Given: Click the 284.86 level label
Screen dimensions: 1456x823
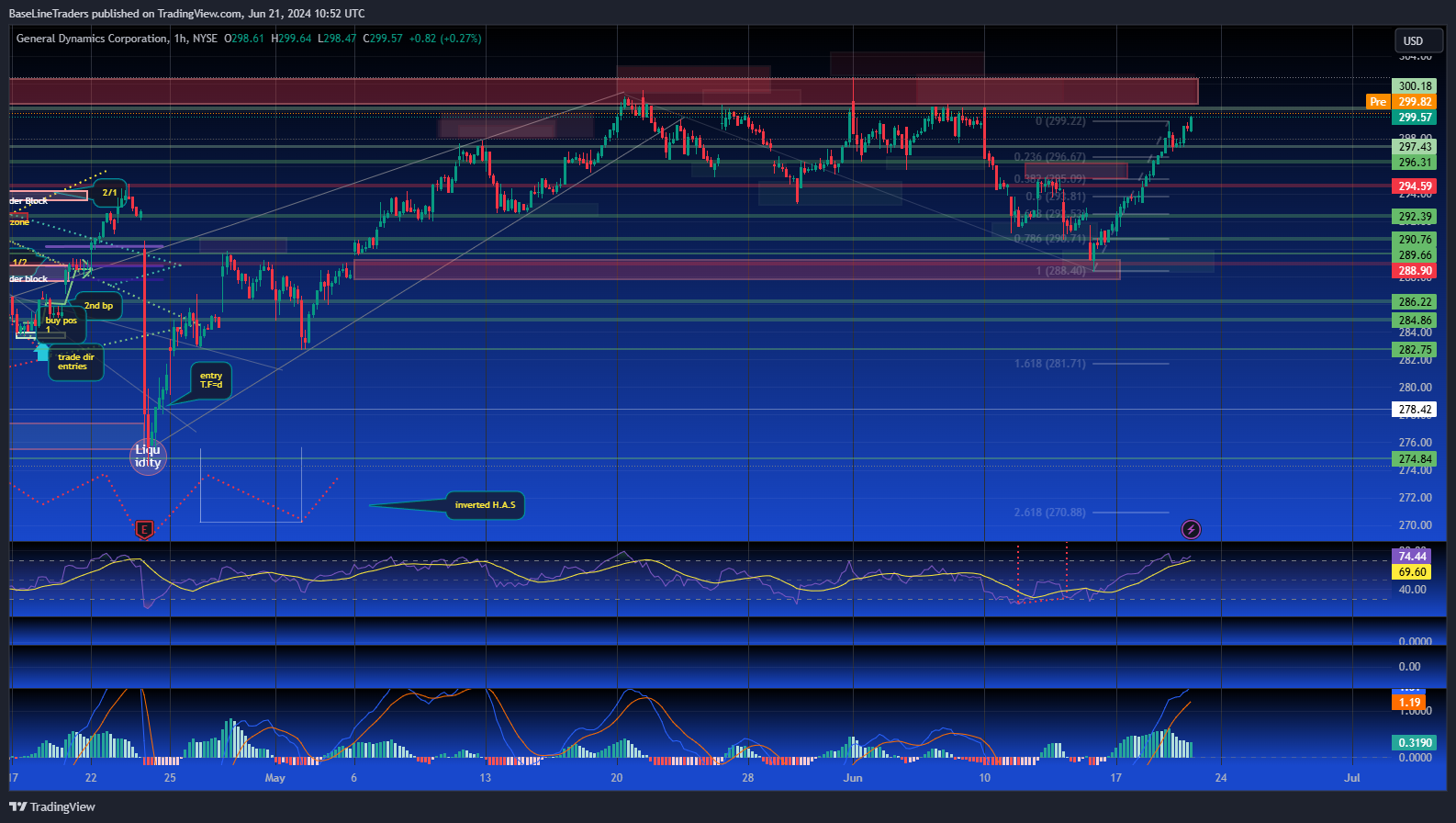Looking at the screenshot, I should [x=1415, y=321].
